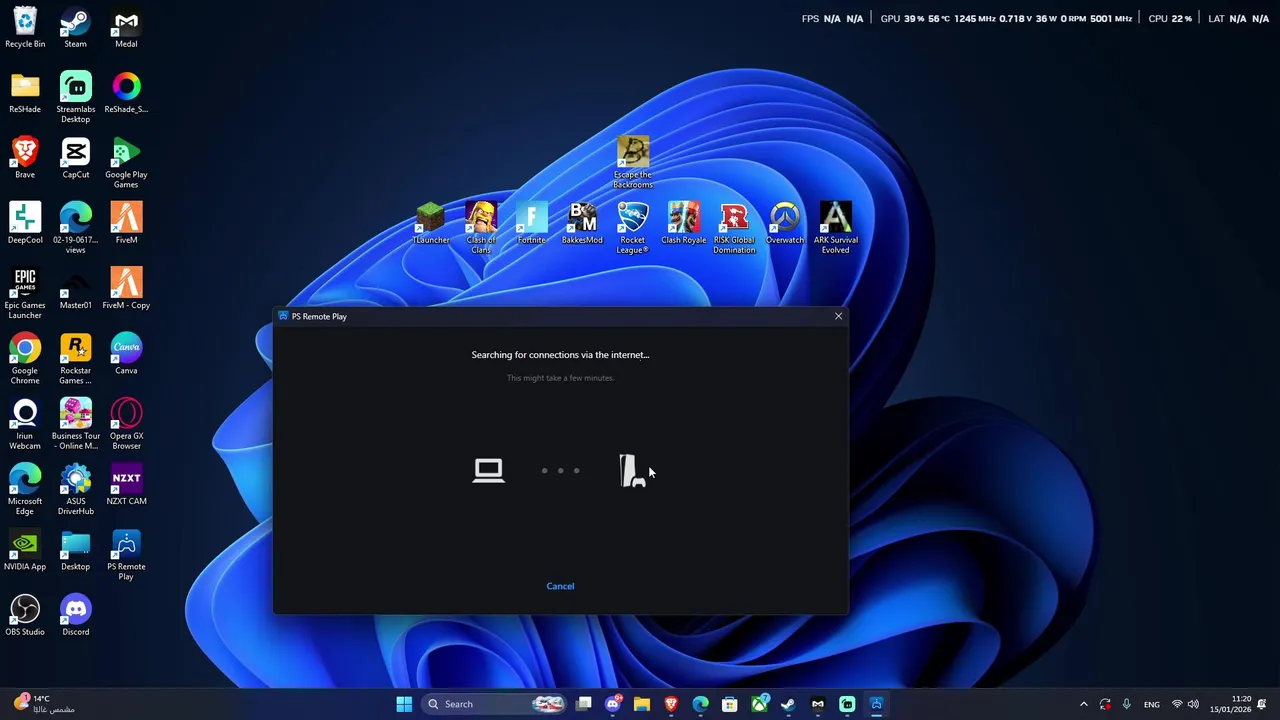The height and width of the screenshot is (720, 1280).
Task: Select the Recycle Bin desktop icon
Action: tap(25, 28)
